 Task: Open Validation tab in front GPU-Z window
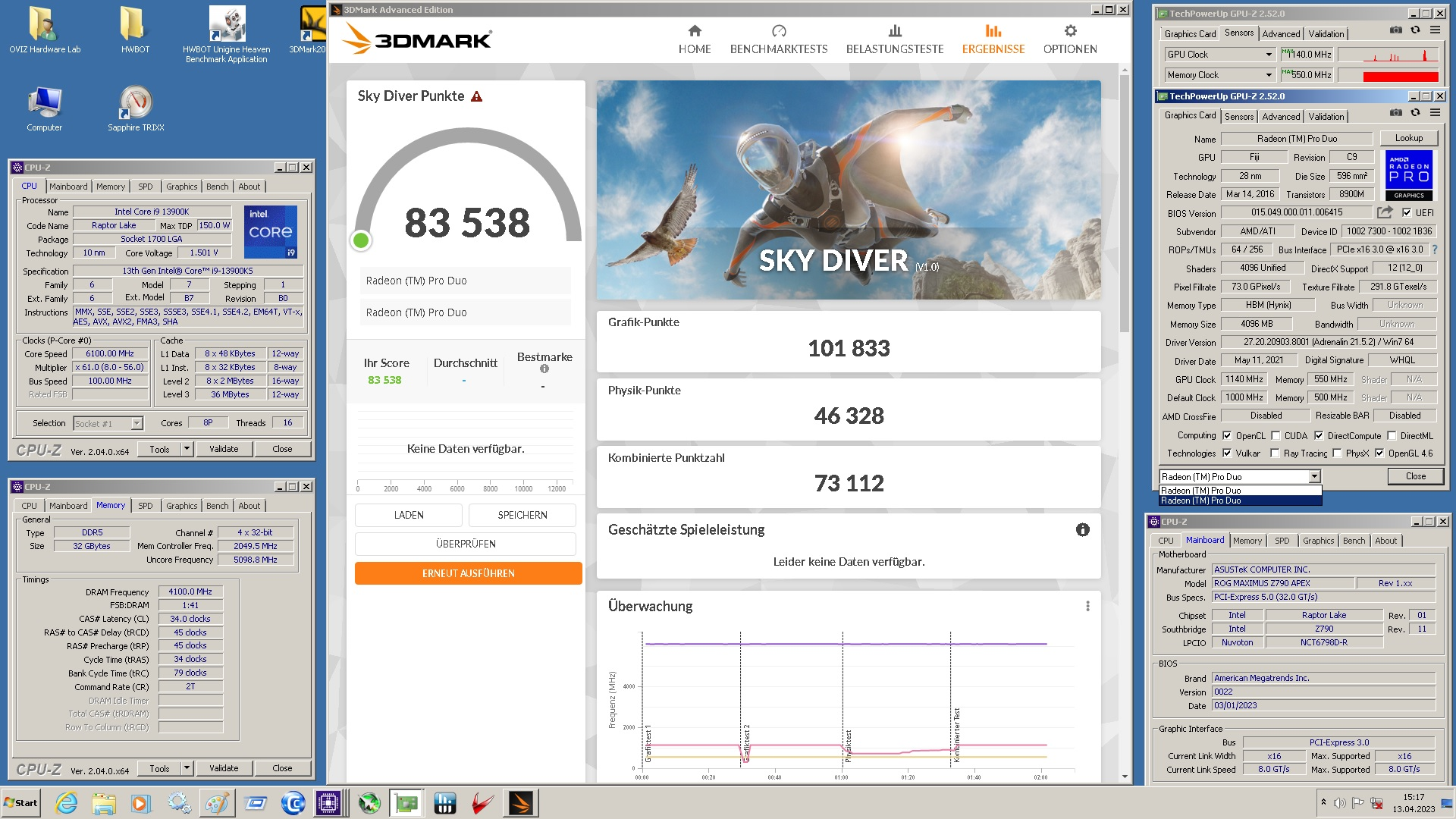coord(1326,116)
